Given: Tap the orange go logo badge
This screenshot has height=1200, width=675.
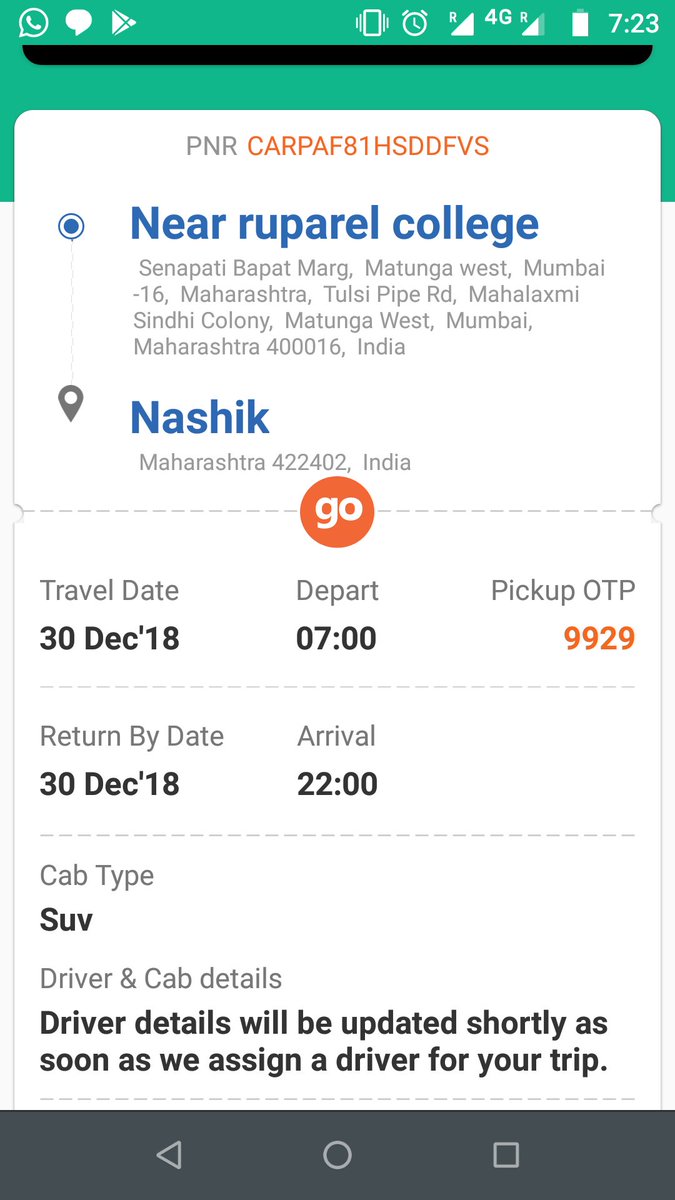Looking at the screenshot, I should click(337, 510).
